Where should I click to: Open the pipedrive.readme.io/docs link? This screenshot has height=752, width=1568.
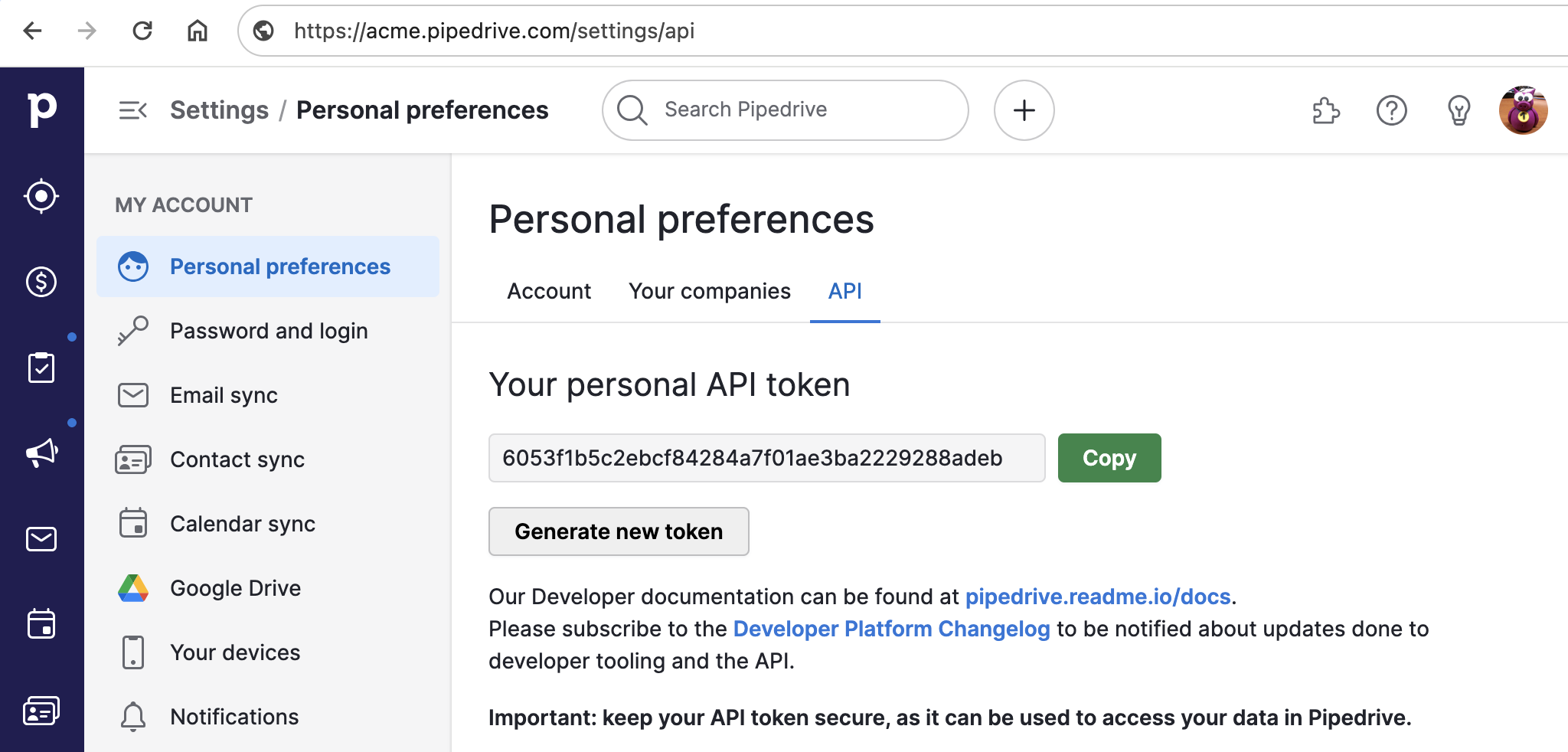pyautogui.click(x=1097, y=597)
